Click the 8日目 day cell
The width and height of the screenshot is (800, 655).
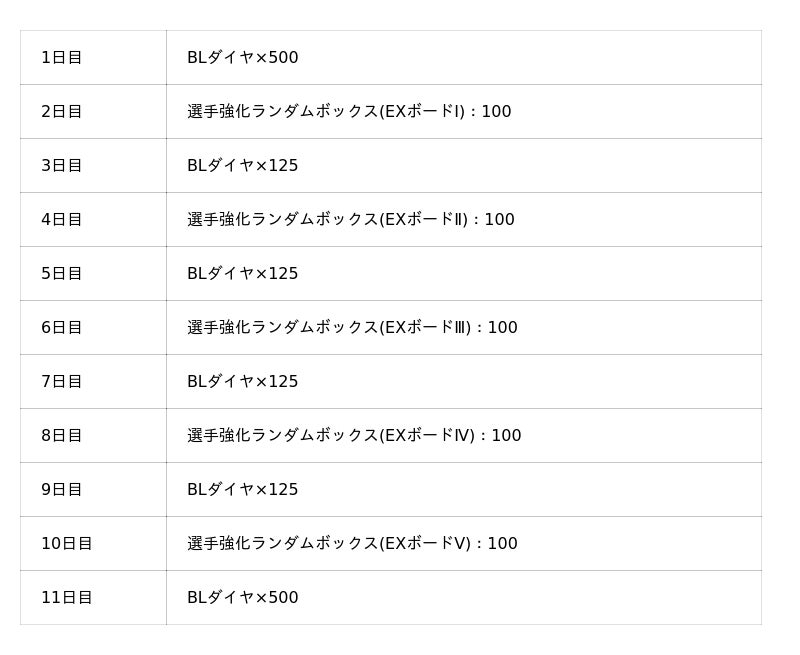tap(62, 436)
